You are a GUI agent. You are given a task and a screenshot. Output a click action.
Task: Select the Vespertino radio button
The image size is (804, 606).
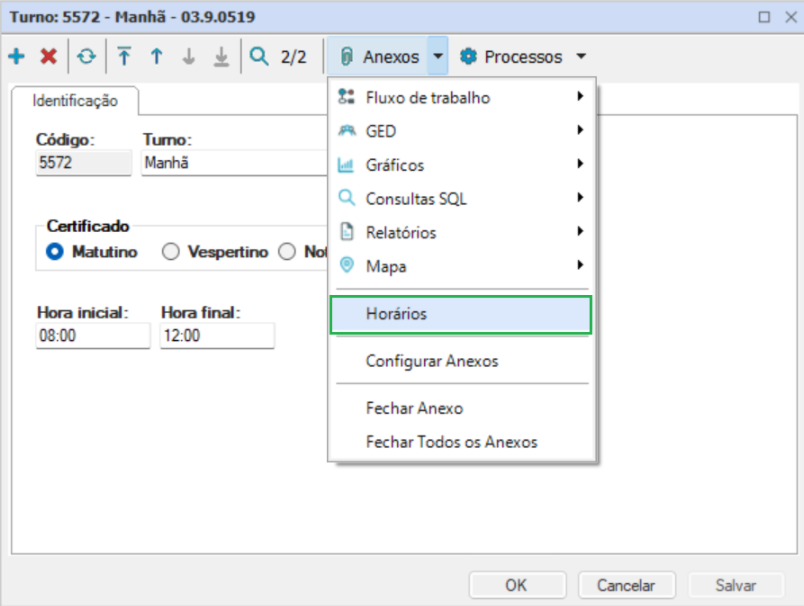tap(171, 252)
